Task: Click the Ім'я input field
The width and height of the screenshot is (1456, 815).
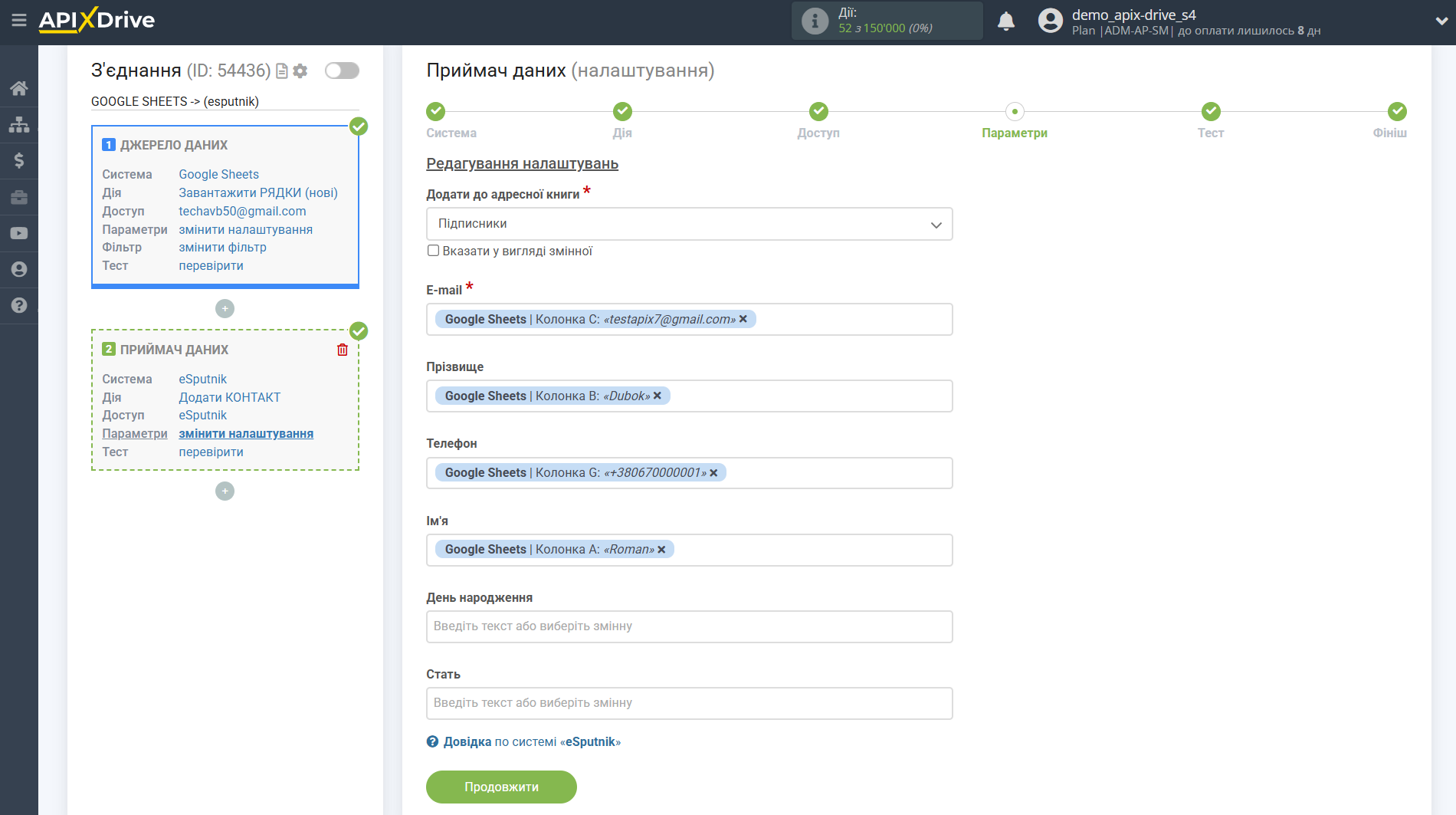Action: click(689, 550)
